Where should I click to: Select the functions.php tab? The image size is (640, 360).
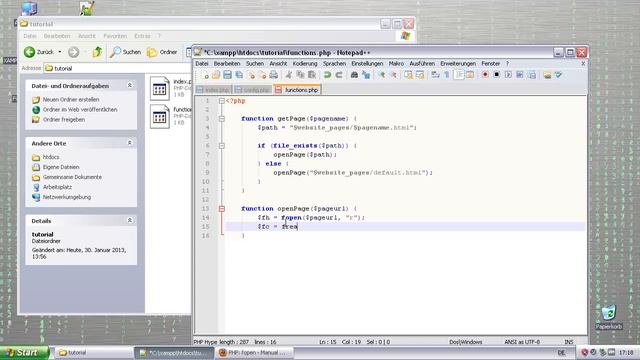coord(297,90)
